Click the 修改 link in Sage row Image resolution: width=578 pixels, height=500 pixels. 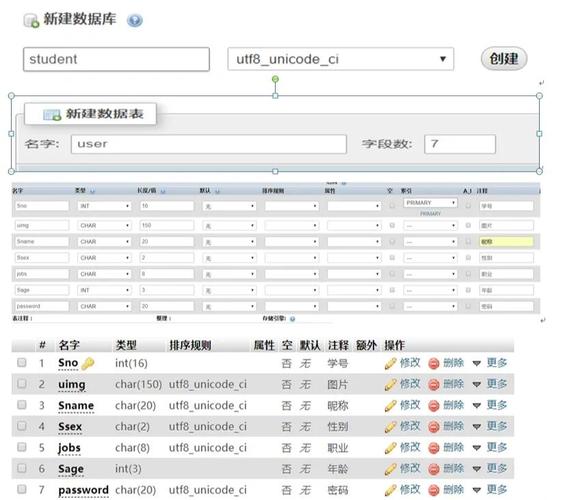pyautogui.click(x=410, y=468)
